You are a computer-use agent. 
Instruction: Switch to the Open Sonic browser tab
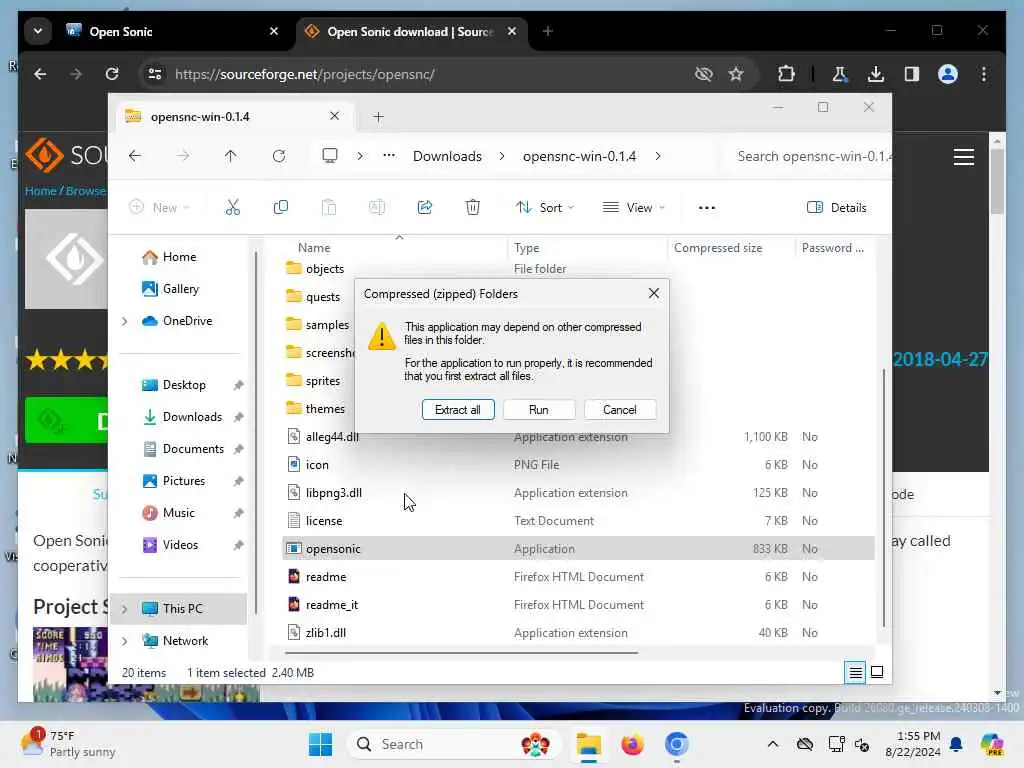click(x=173, y=31)
